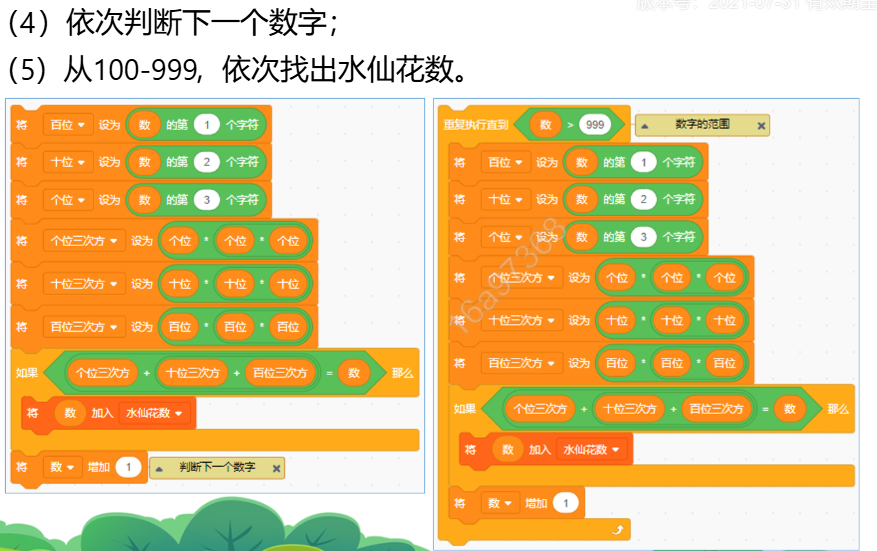Click the 如果 label inside the repeat-until loop
This screenshot has width=877, height=551.
[x=464, y=409]
